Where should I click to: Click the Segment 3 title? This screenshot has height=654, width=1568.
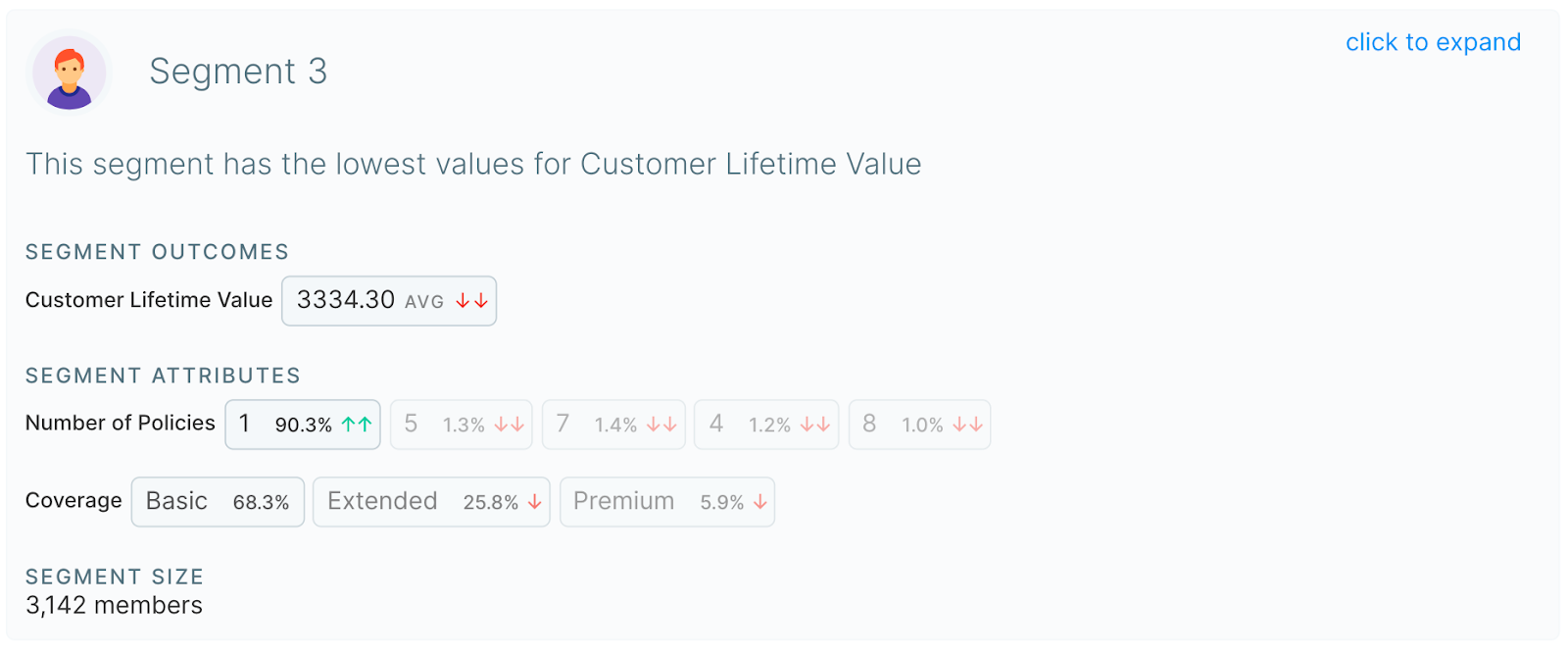click(x=238, y=71)
